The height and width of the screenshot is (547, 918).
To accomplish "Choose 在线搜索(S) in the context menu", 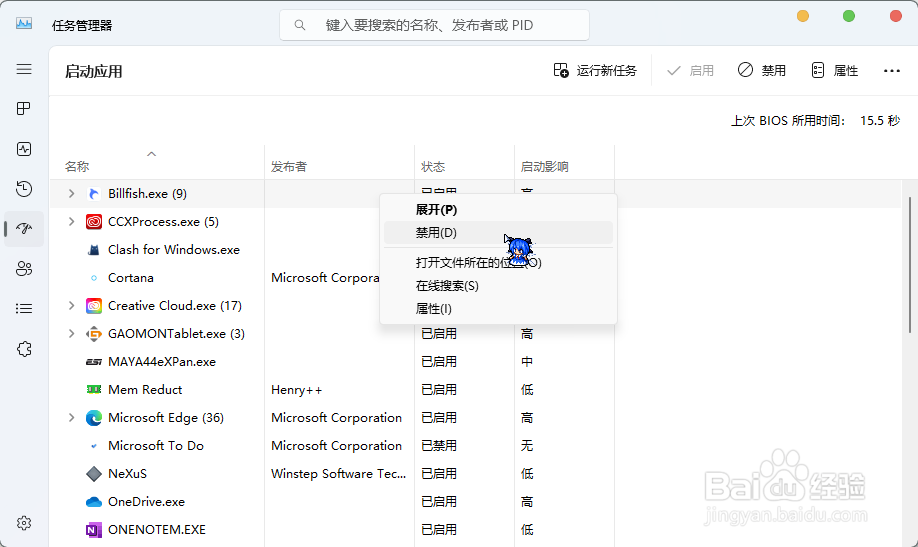I will pyautogui.click(x=498, y=286).
